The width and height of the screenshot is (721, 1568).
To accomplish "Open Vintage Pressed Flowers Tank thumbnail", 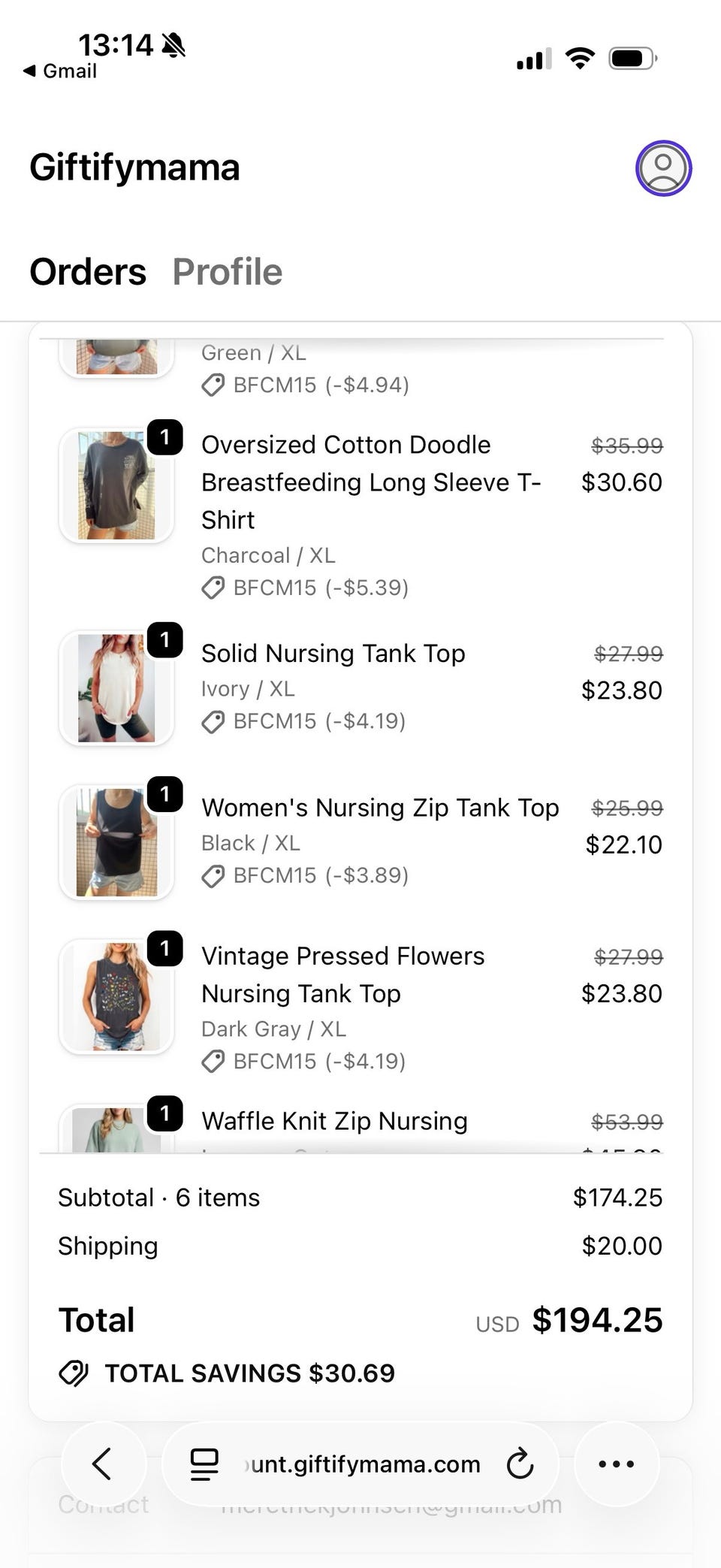I will coord(116,996).
